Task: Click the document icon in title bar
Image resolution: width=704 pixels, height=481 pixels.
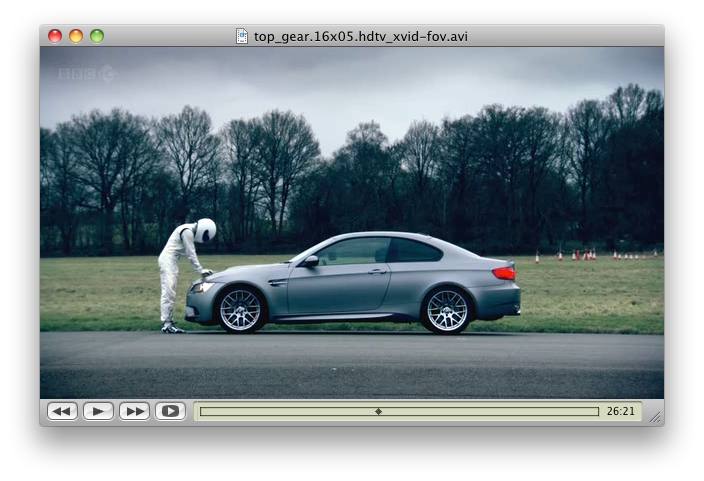Action: tap(242, 36)
